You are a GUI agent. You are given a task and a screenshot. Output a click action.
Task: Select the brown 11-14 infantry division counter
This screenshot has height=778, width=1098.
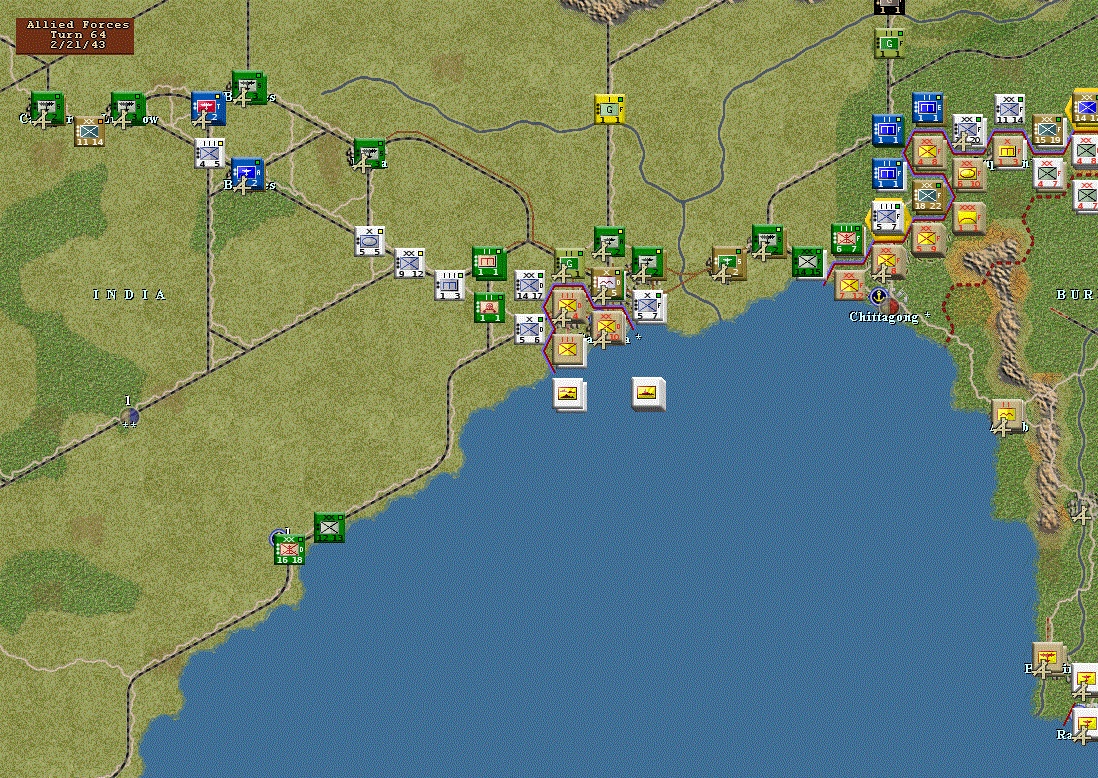[x=90, y=132]
